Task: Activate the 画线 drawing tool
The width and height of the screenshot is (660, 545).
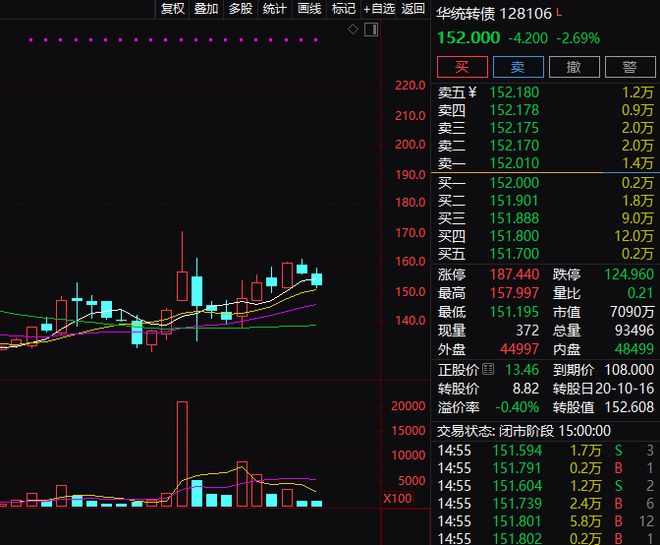Action: [309, 8]
